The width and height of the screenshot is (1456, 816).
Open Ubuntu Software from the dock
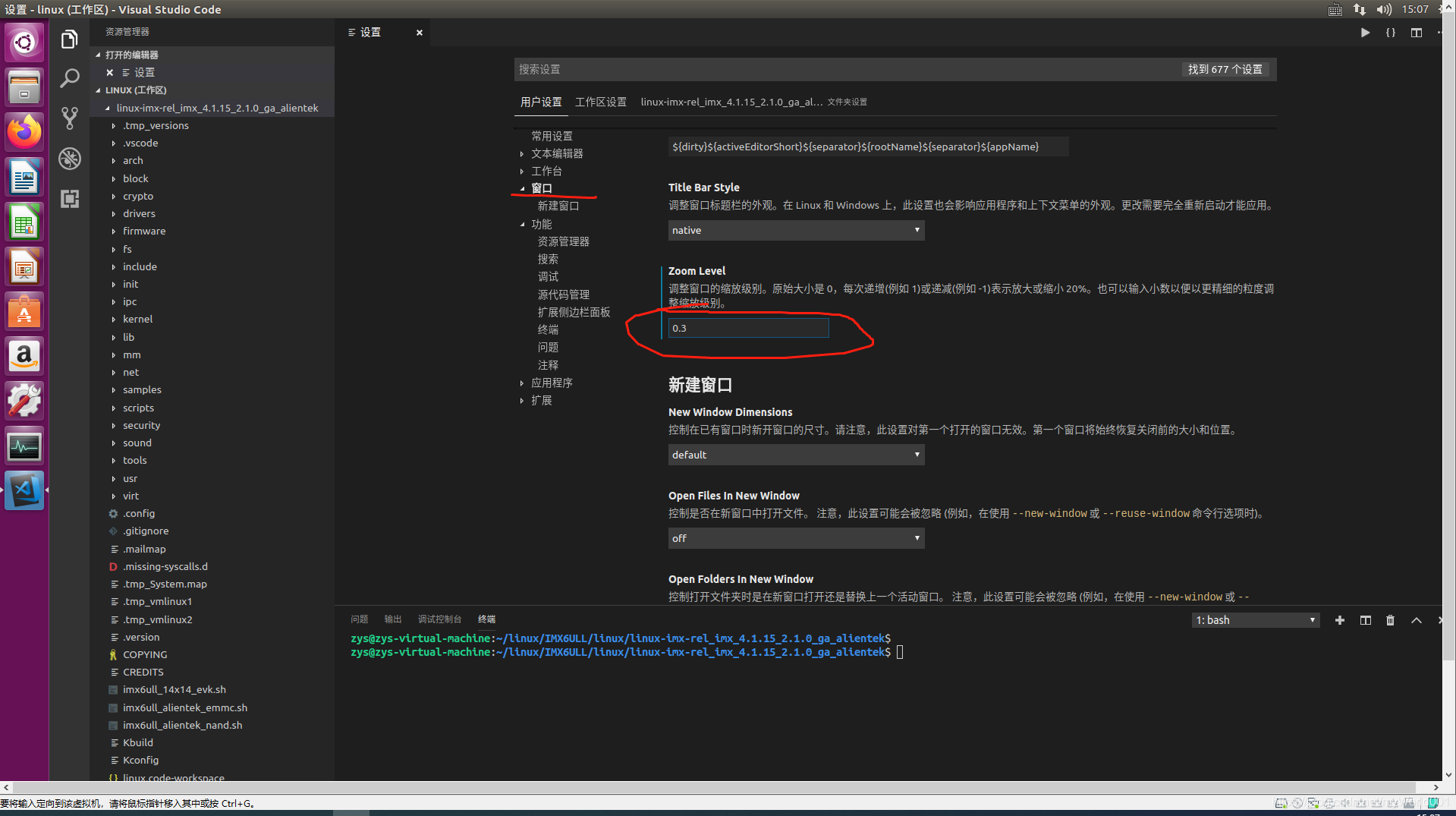24,311
